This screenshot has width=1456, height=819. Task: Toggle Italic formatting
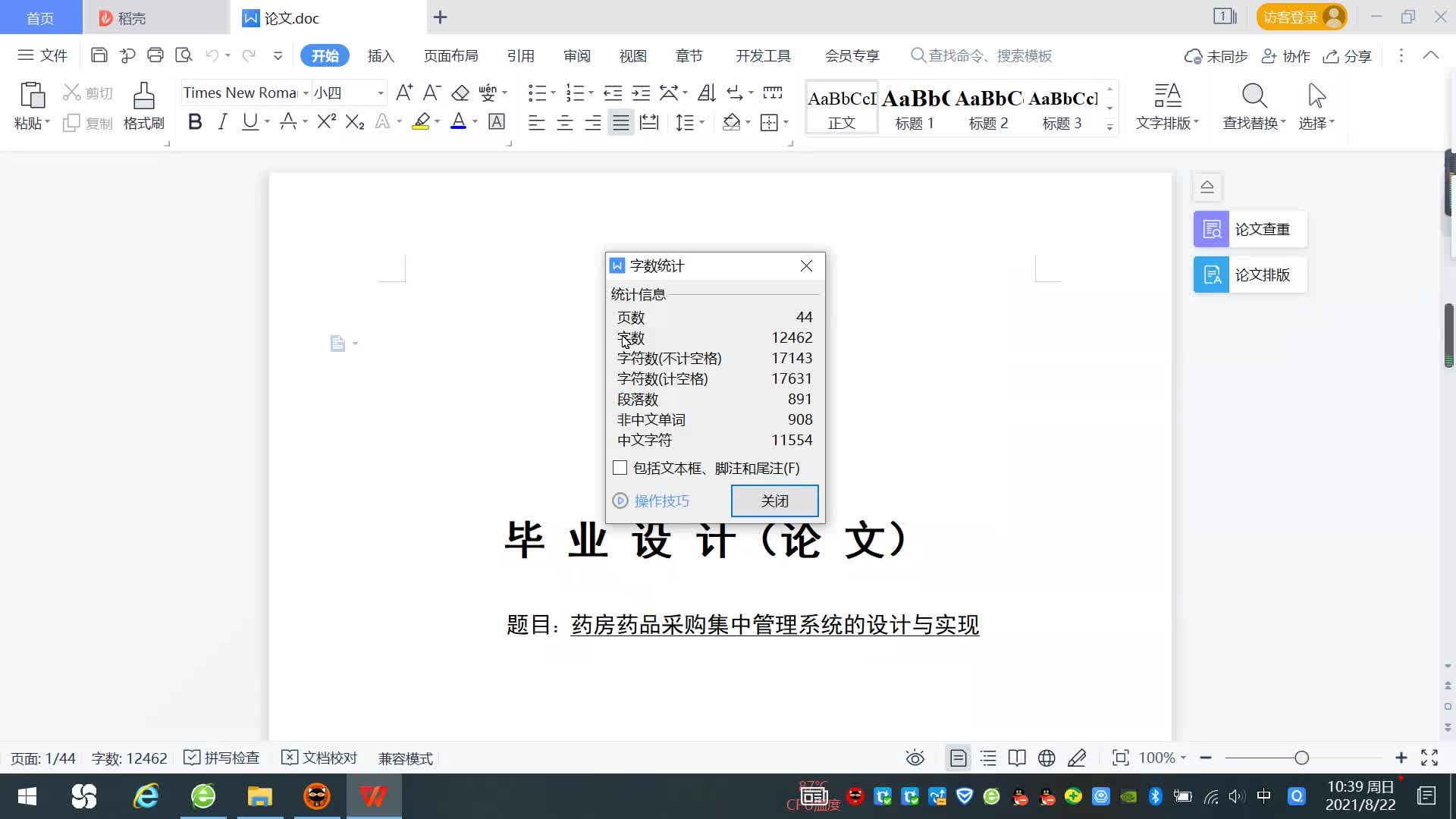tap(222, 121)
